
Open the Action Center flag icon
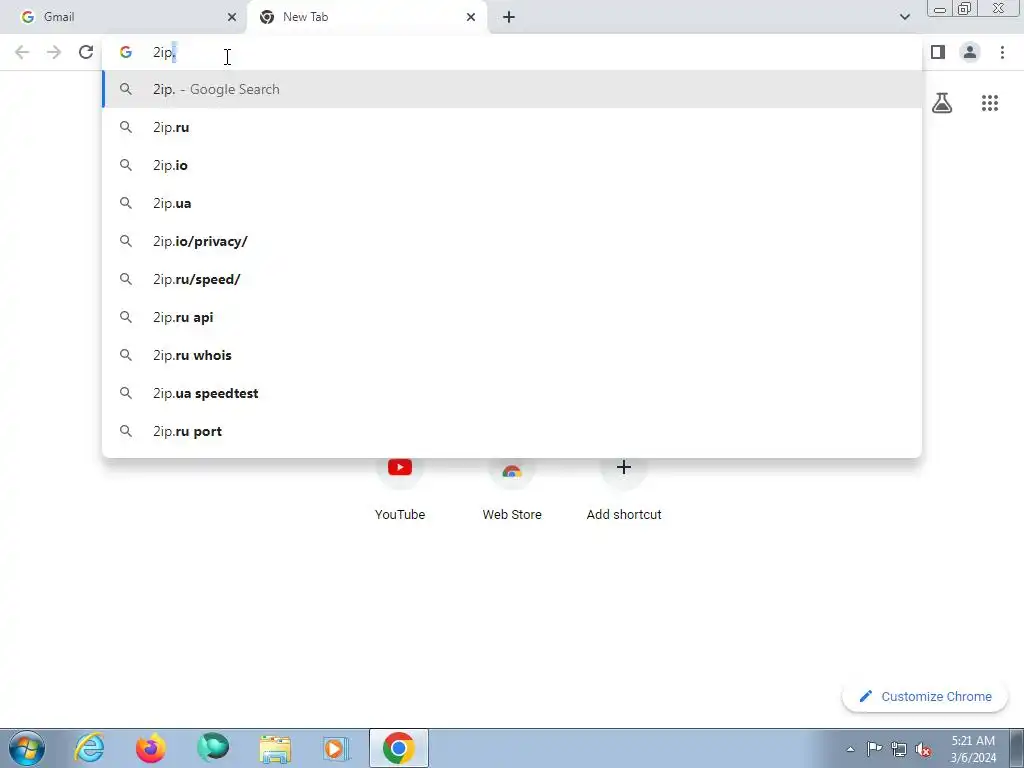[874, 748]
